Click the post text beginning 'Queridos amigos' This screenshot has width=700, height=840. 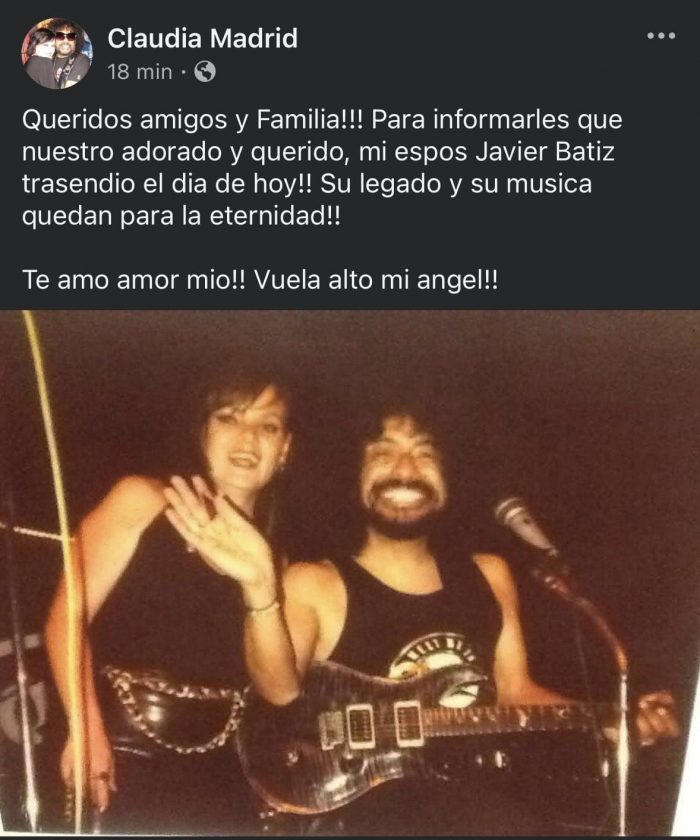[322, 168]
